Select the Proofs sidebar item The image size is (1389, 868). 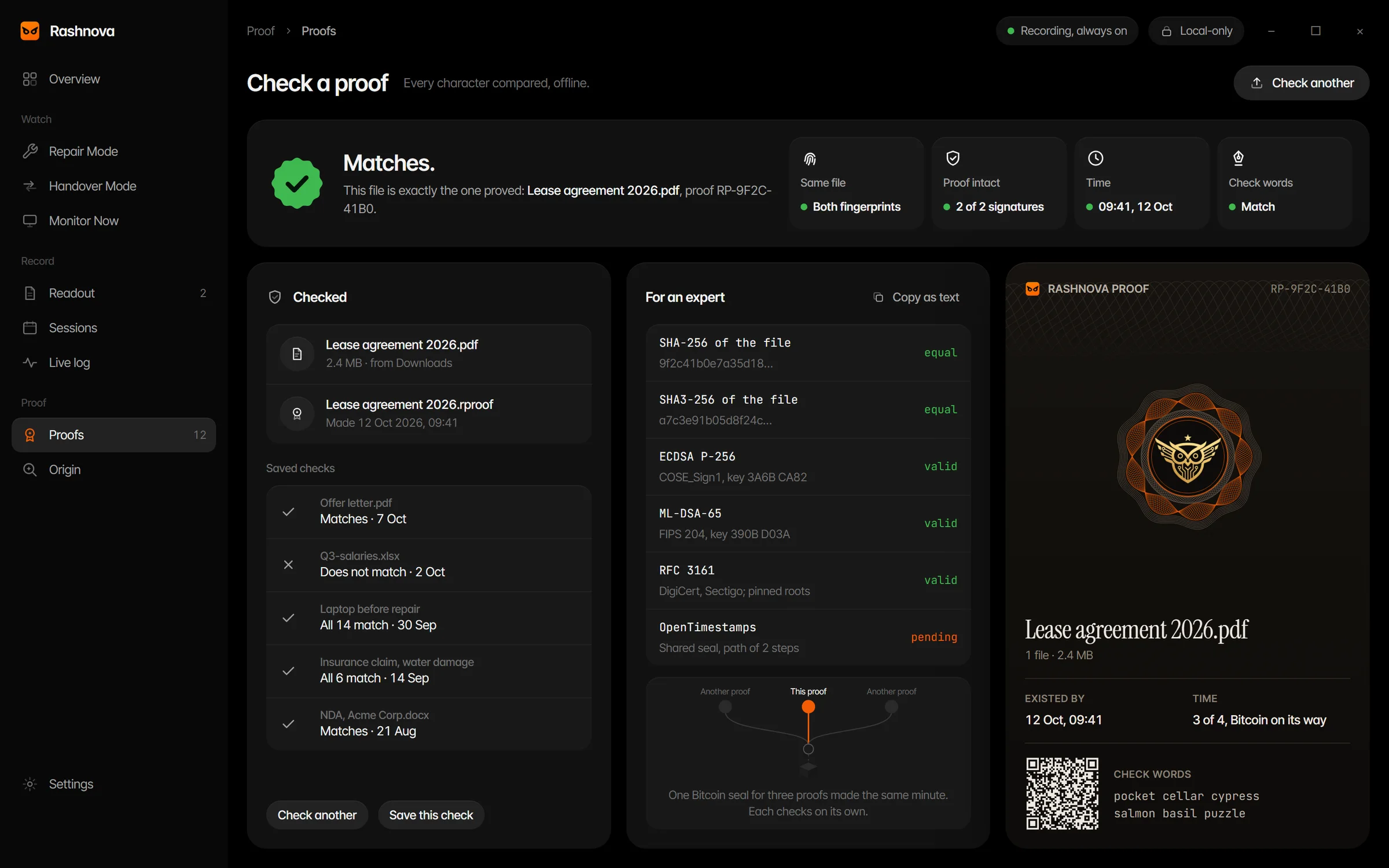coord(113,435)
